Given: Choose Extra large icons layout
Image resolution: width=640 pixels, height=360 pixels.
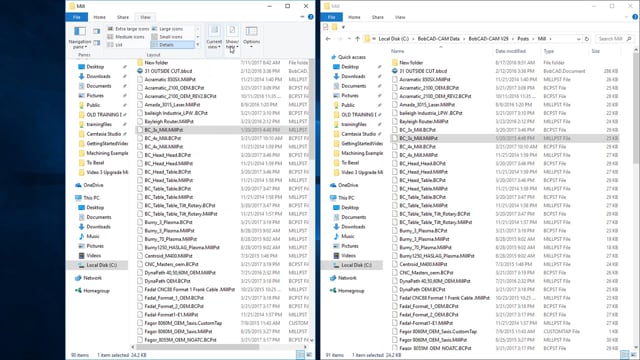Looking at the screenshot, I should [x=128, y=29].
